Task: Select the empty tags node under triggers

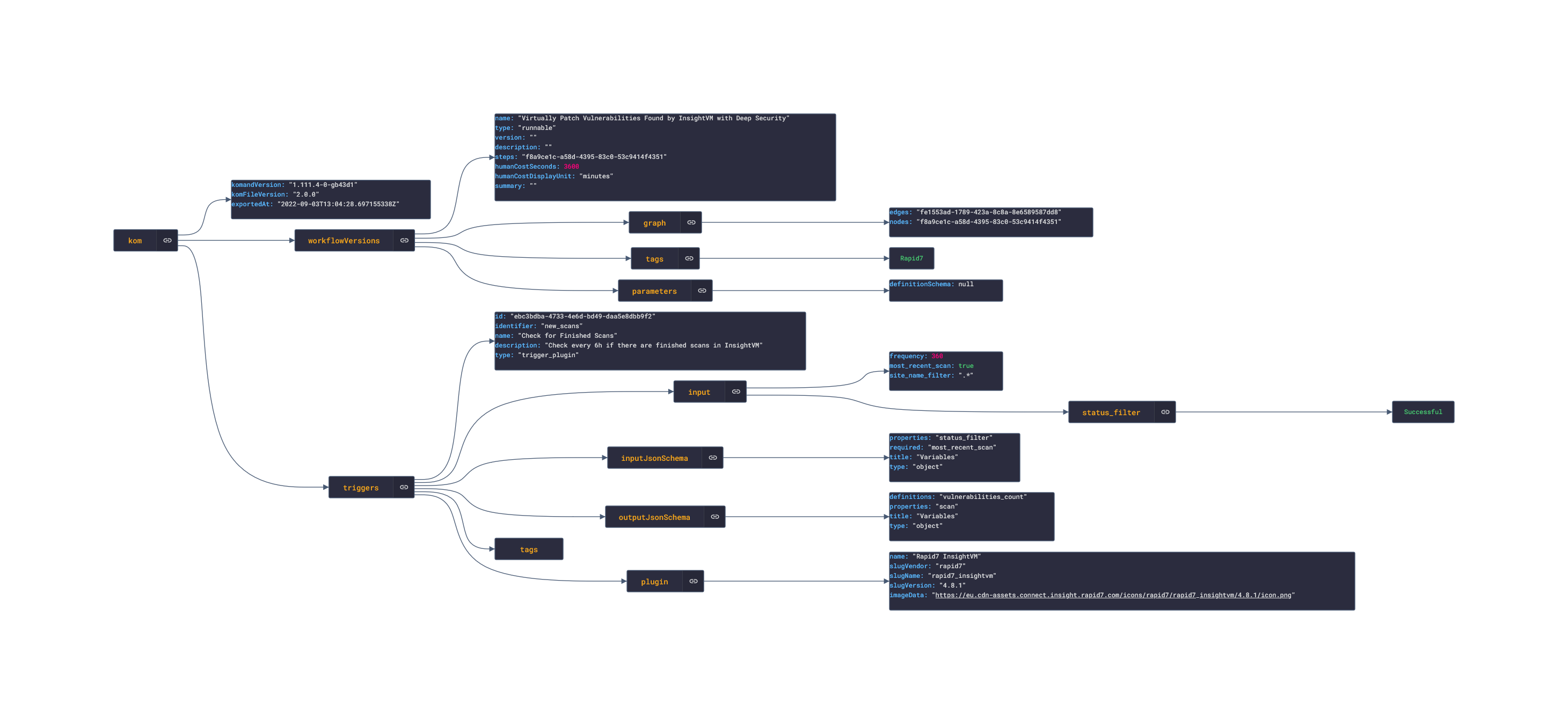Action: 528,549
